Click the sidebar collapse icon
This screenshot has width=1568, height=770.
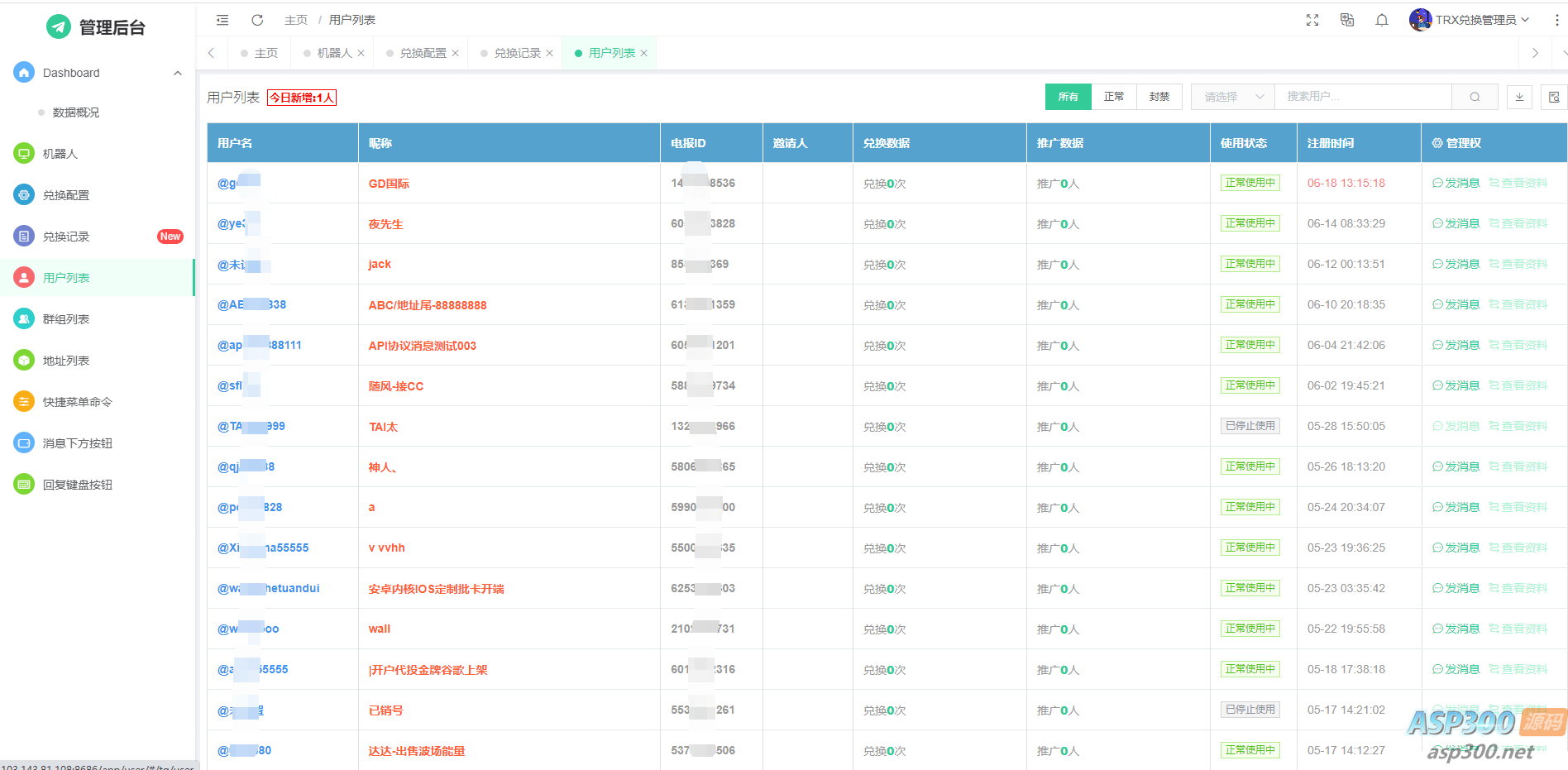(x=222, y=20)
